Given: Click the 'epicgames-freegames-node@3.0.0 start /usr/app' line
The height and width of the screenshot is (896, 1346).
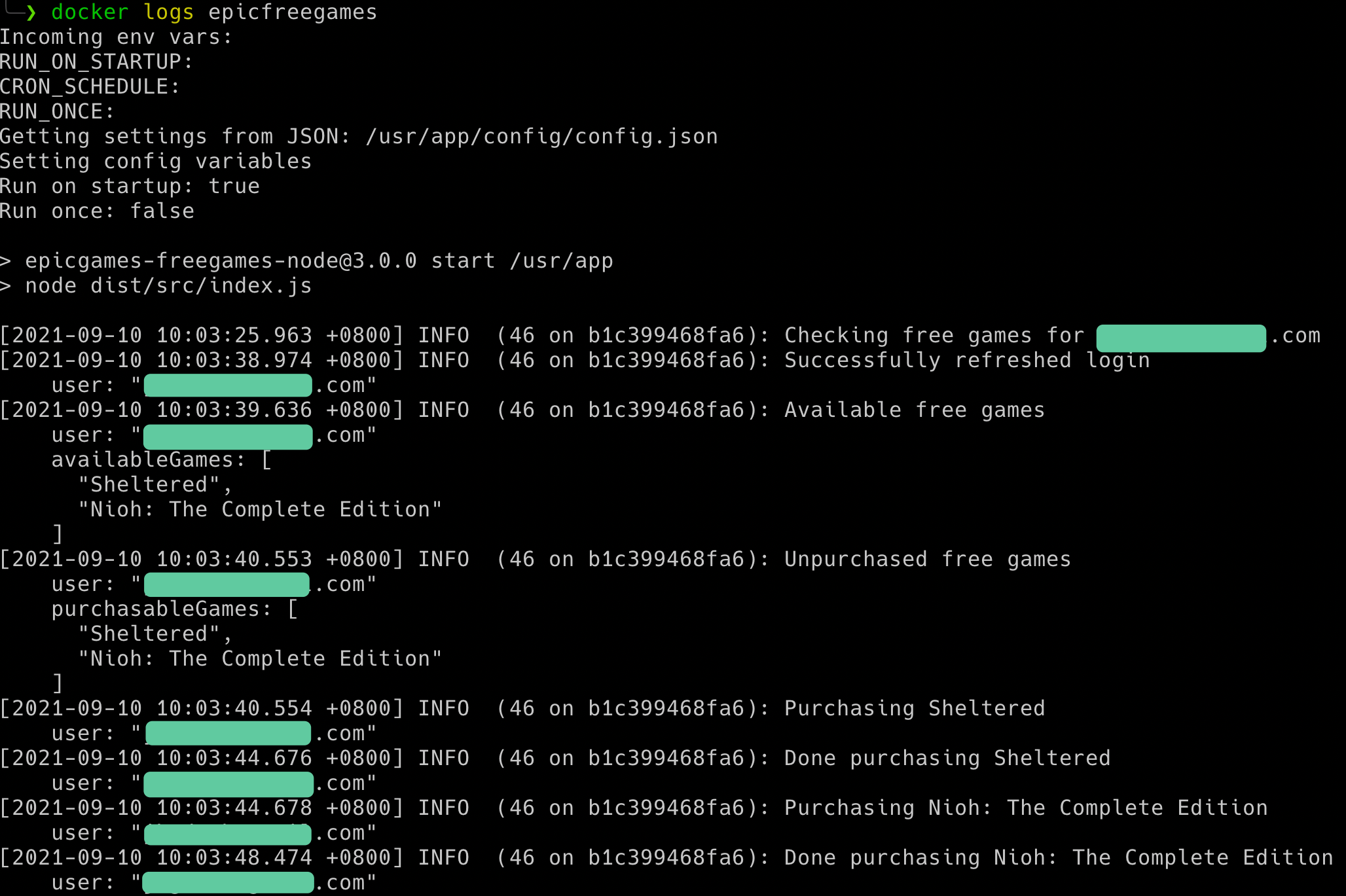Looking at the screenshot, I should (x=319, y=261).
